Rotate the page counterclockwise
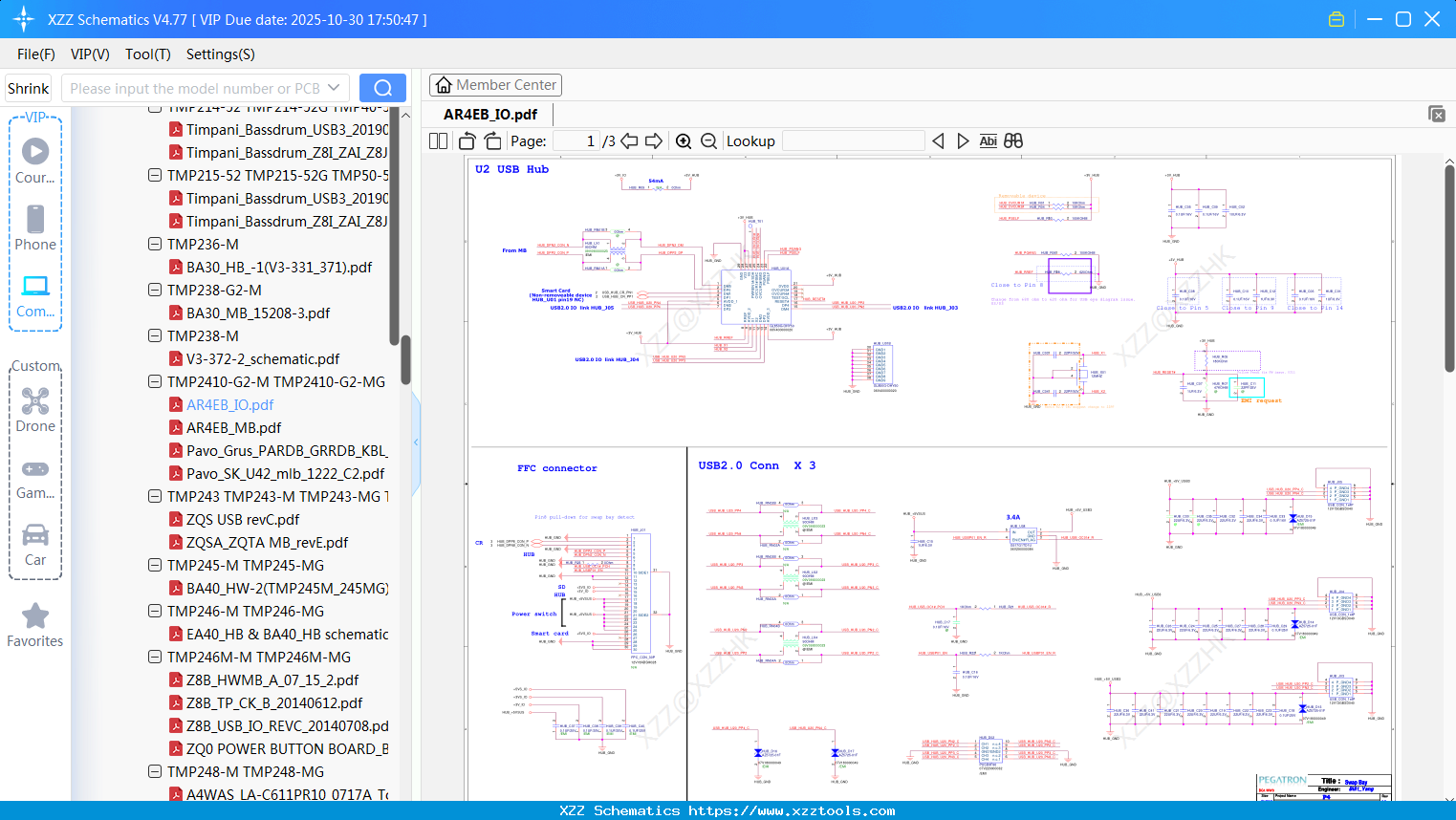The height and width of the screenshot is (820, 1456). [x=467, y=141]
